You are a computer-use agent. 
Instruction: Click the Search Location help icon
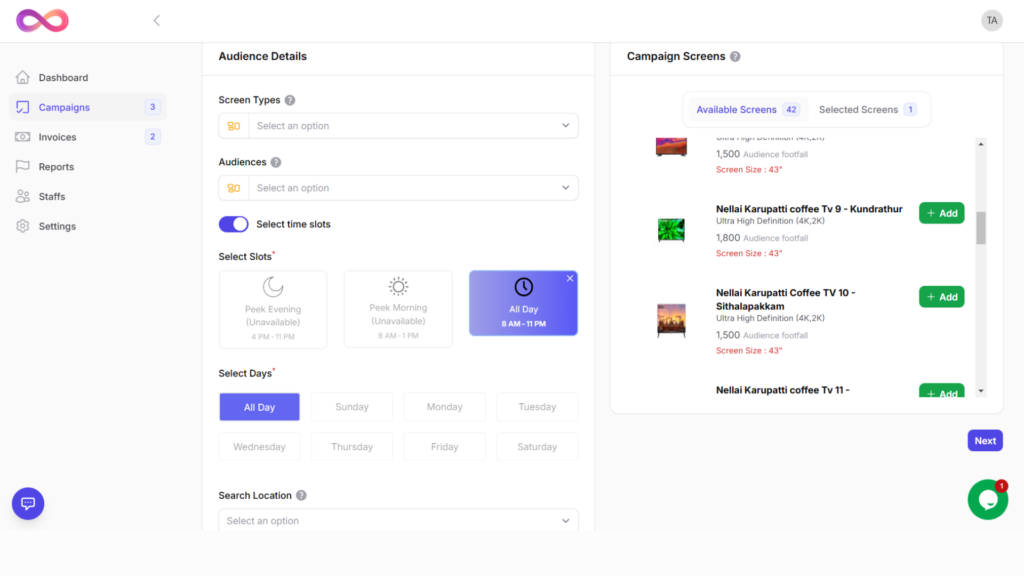pyautogui.click(x=301, y=495)
